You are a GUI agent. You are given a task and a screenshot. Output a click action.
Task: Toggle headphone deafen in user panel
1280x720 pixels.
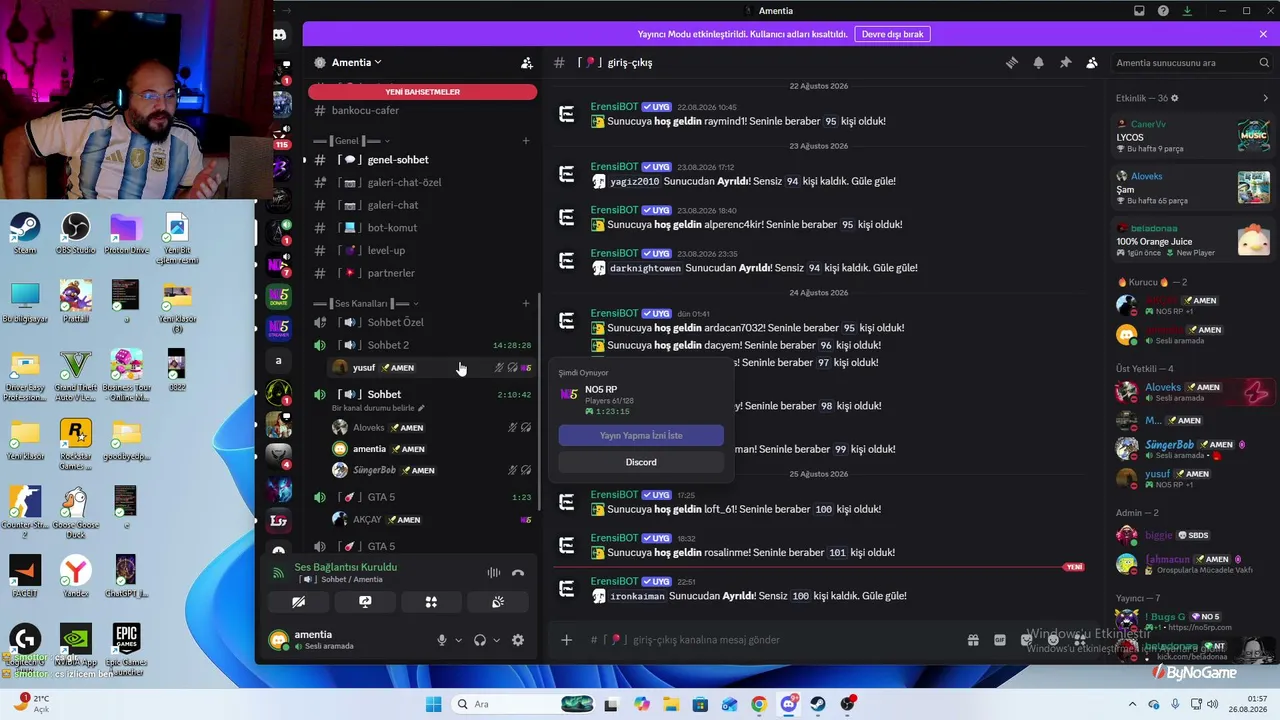coord(480,640)
